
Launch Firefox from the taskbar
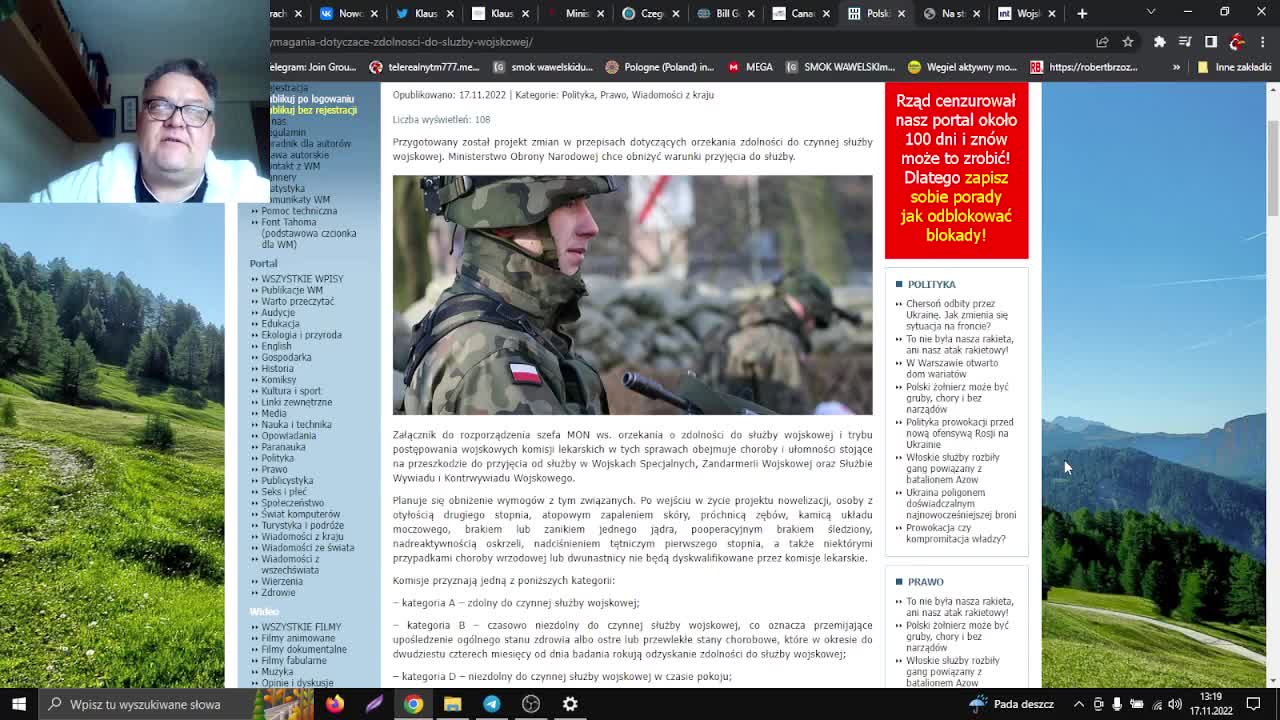[x=335, y=704]
